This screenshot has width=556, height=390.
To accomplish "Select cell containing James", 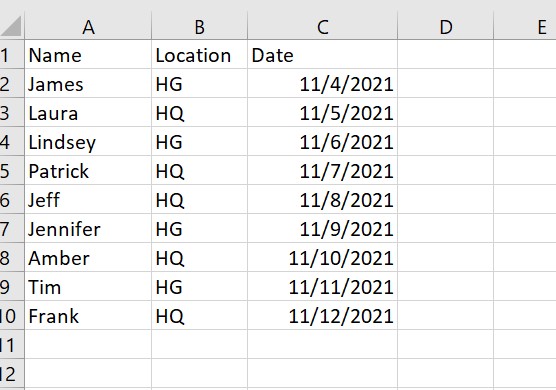I will click(x=88, y=84).
